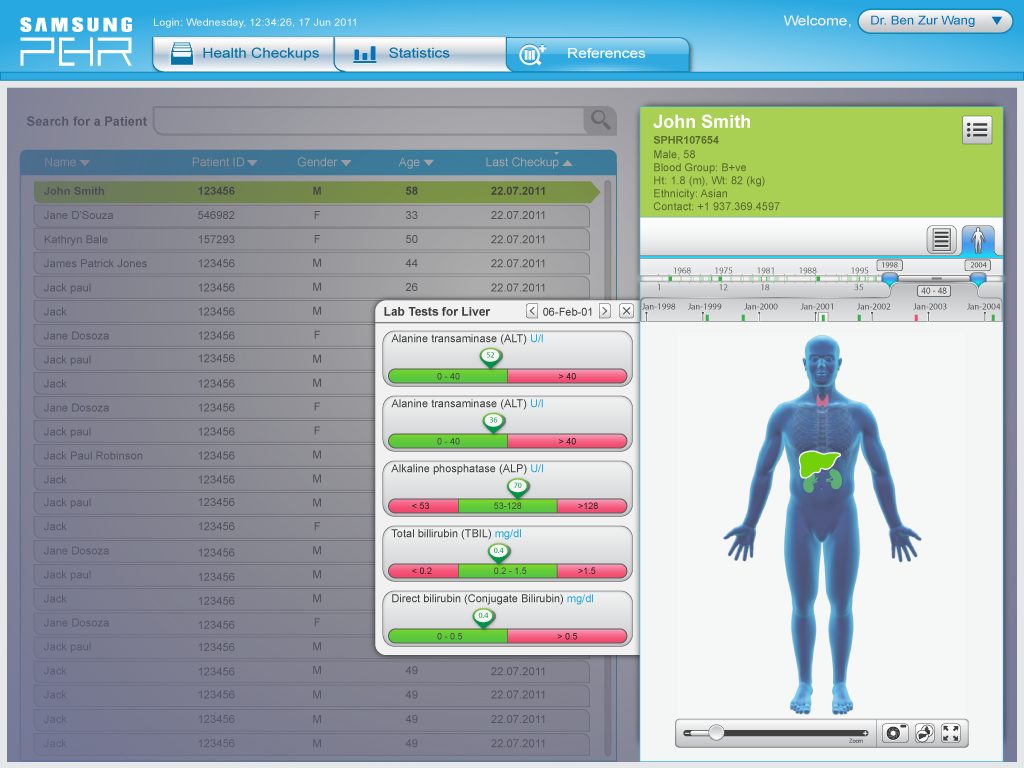Click the search magnifier icon
1024x768 pixels.
point(600,121)
